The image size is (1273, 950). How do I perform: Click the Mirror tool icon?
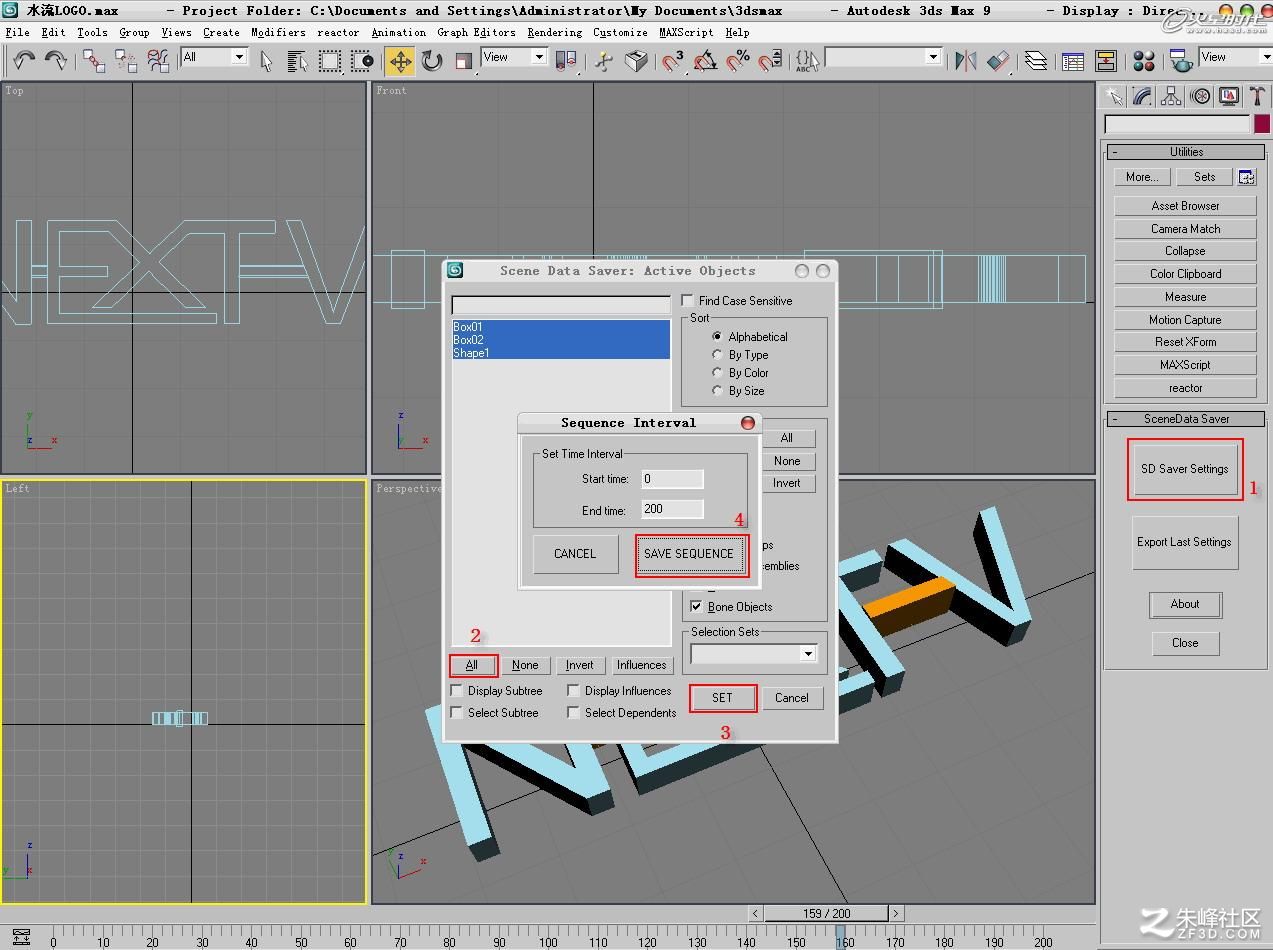[965, 61]
